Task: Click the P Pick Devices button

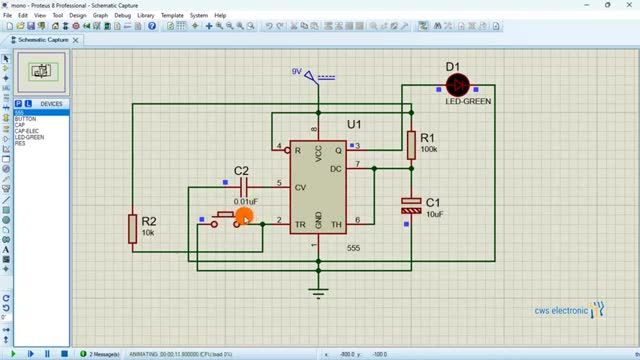Action: [x=18, y=104]
